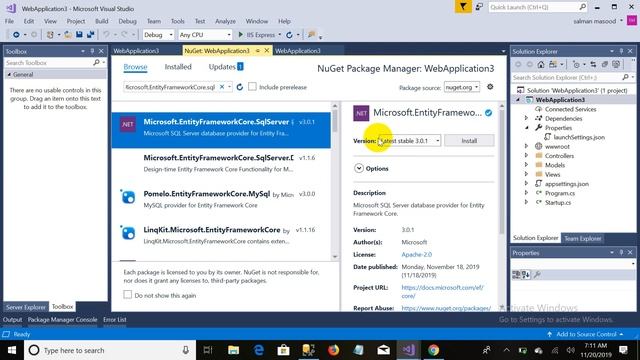
Task: Click the Quick Launch search box
Action: [534, 7]
